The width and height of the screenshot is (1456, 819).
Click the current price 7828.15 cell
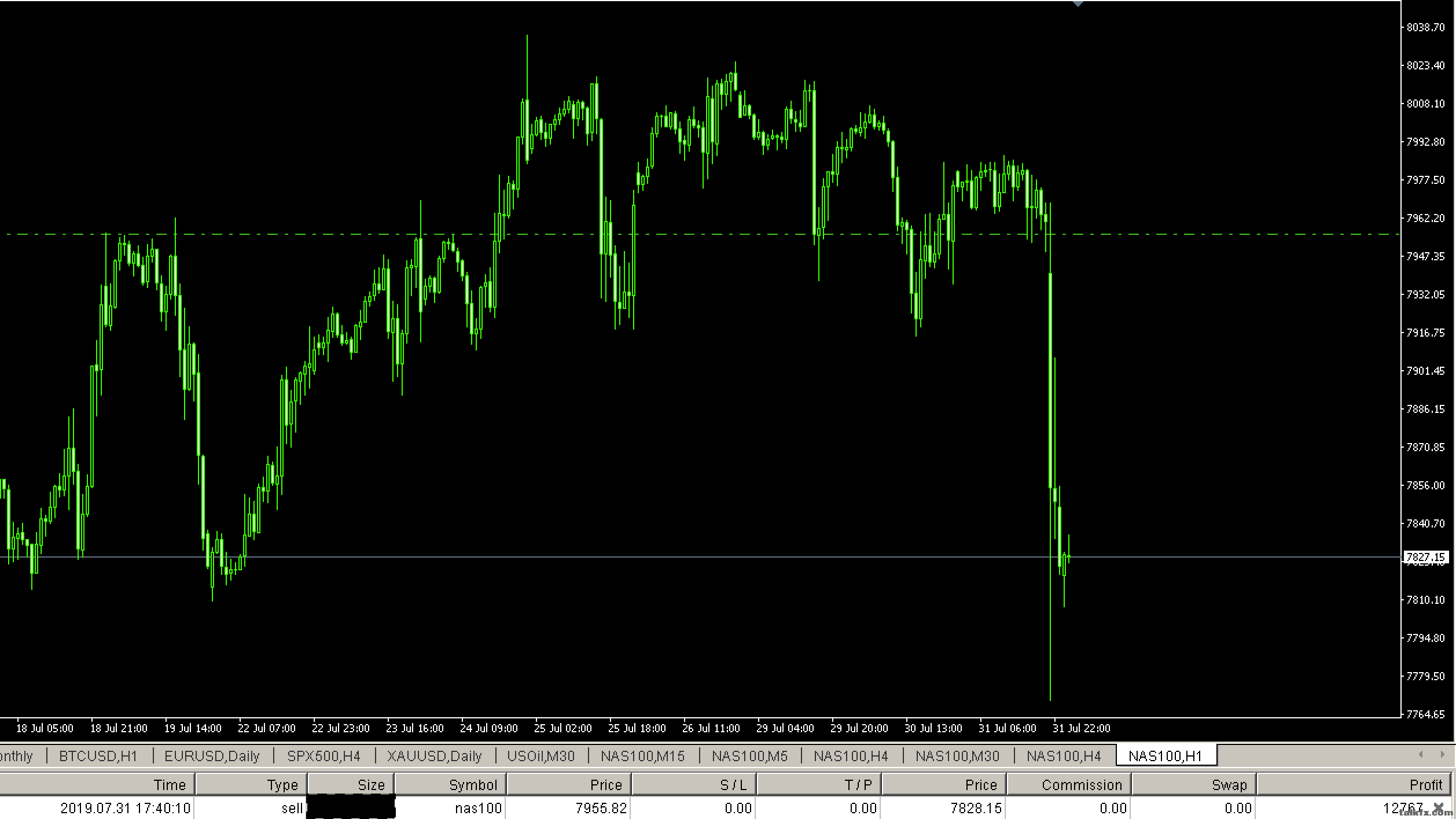point(976,808)
